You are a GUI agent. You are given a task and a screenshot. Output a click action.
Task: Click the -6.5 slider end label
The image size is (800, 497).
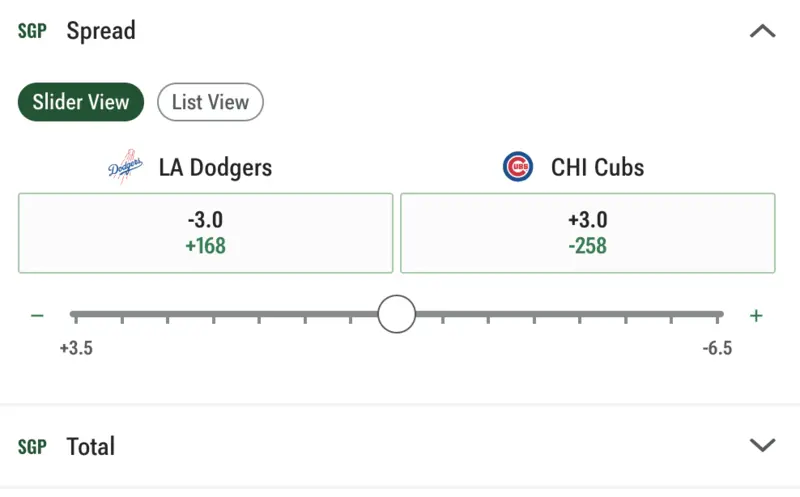(717, 348)
